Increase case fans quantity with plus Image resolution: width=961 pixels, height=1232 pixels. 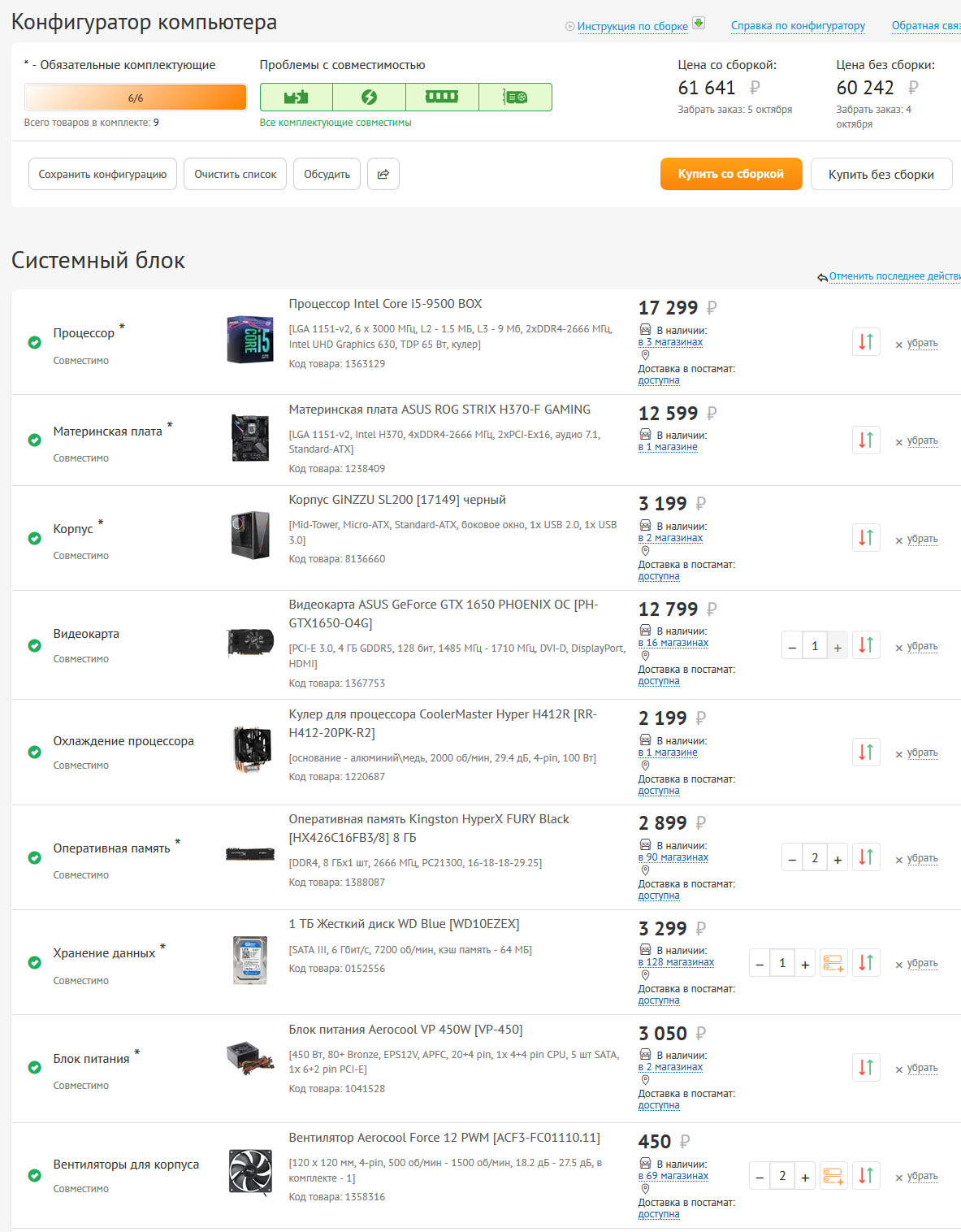pos(805,1177)
